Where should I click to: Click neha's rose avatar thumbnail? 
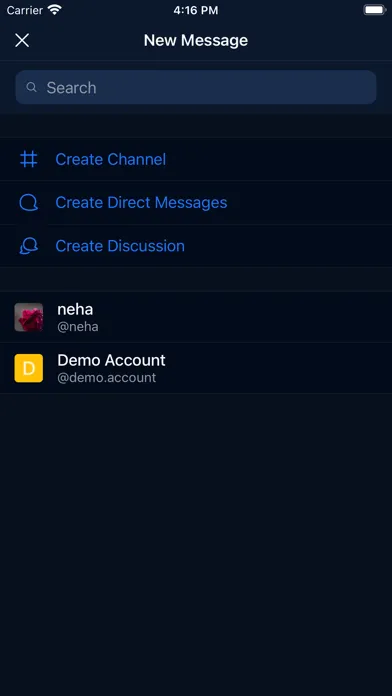tap(29, 317)
